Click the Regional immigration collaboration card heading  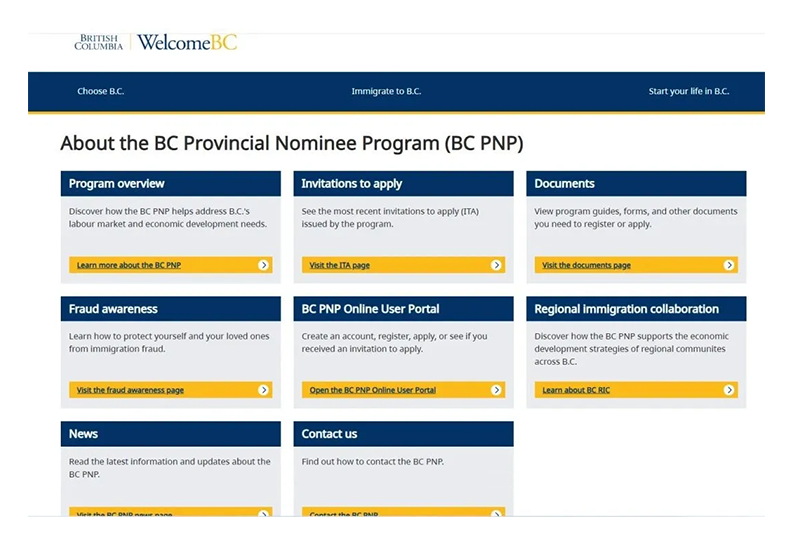click(626, 309)
